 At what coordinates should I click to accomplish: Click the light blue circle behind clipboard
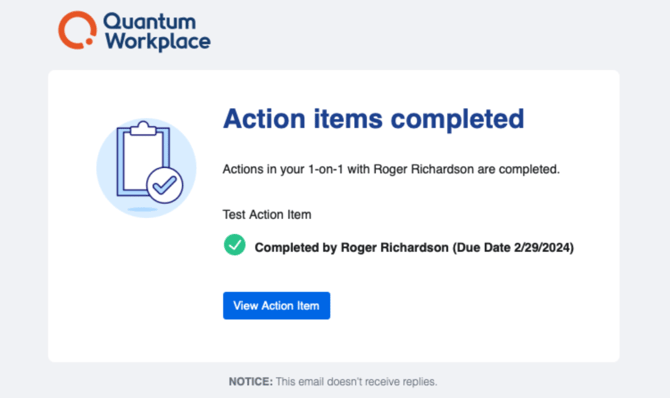pos(146,168)
